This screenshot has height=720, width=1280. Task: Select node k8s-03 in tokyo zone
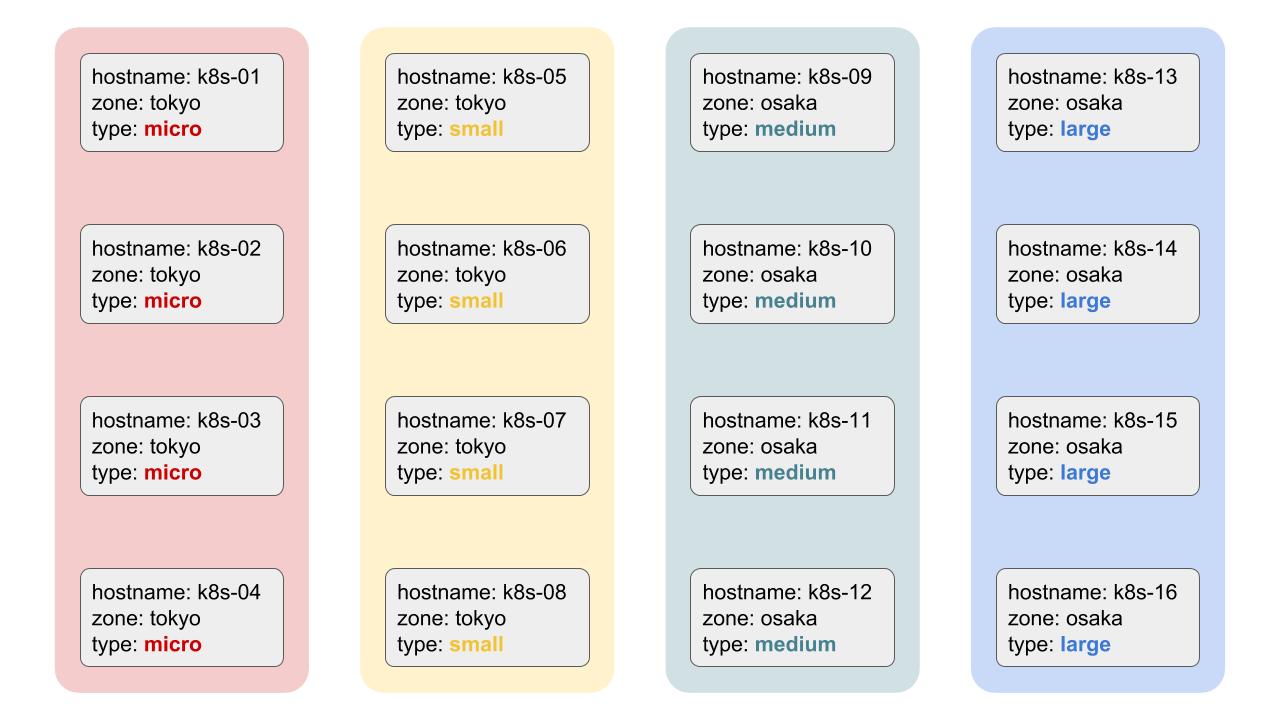pos(182,446)
